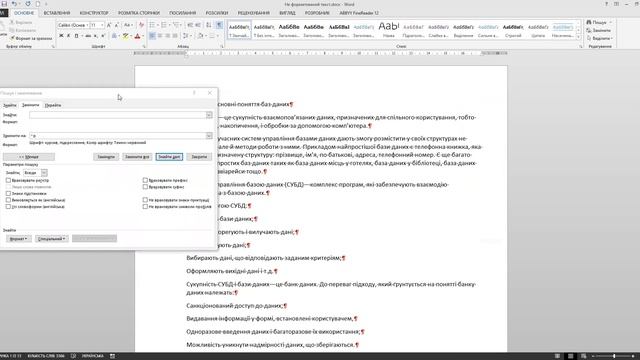The height and width of the screenshot is (360, 640).
Task: Open the Посилання ribbon tab
Action: click(182, 13)
